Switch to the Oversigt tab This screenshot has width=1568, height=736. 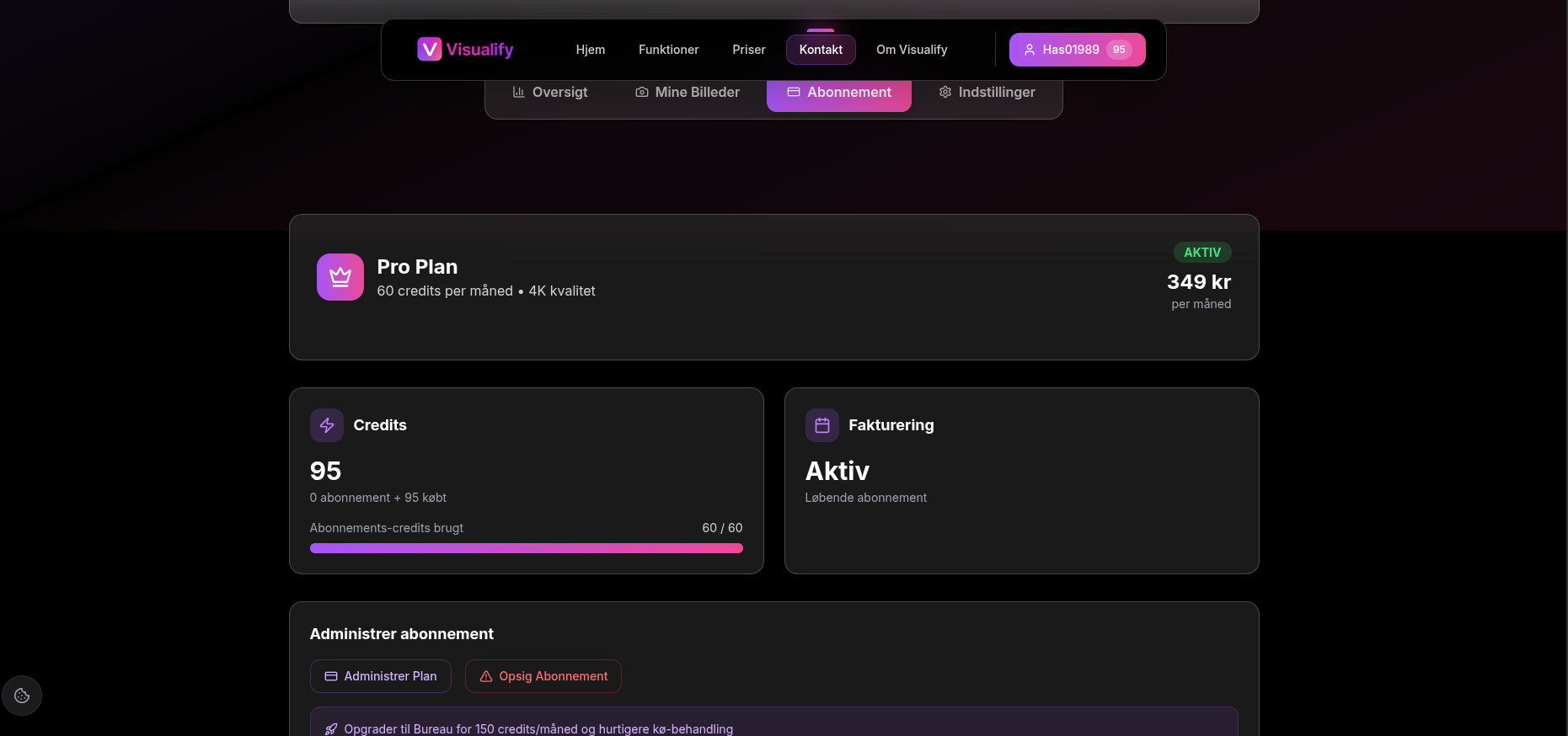550,93
